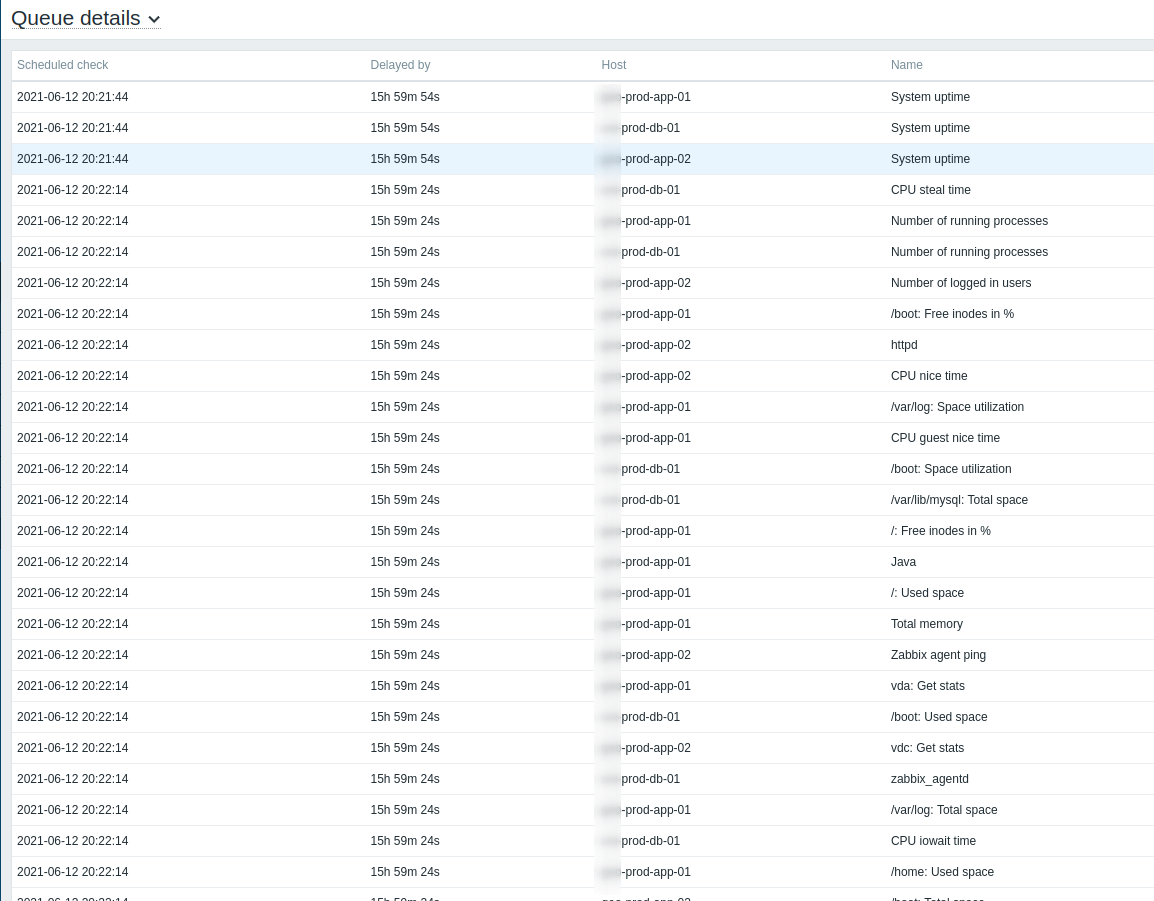Click the Zabbix agent ping item
Screen dimensions: 1154x901
click(938, 655)
